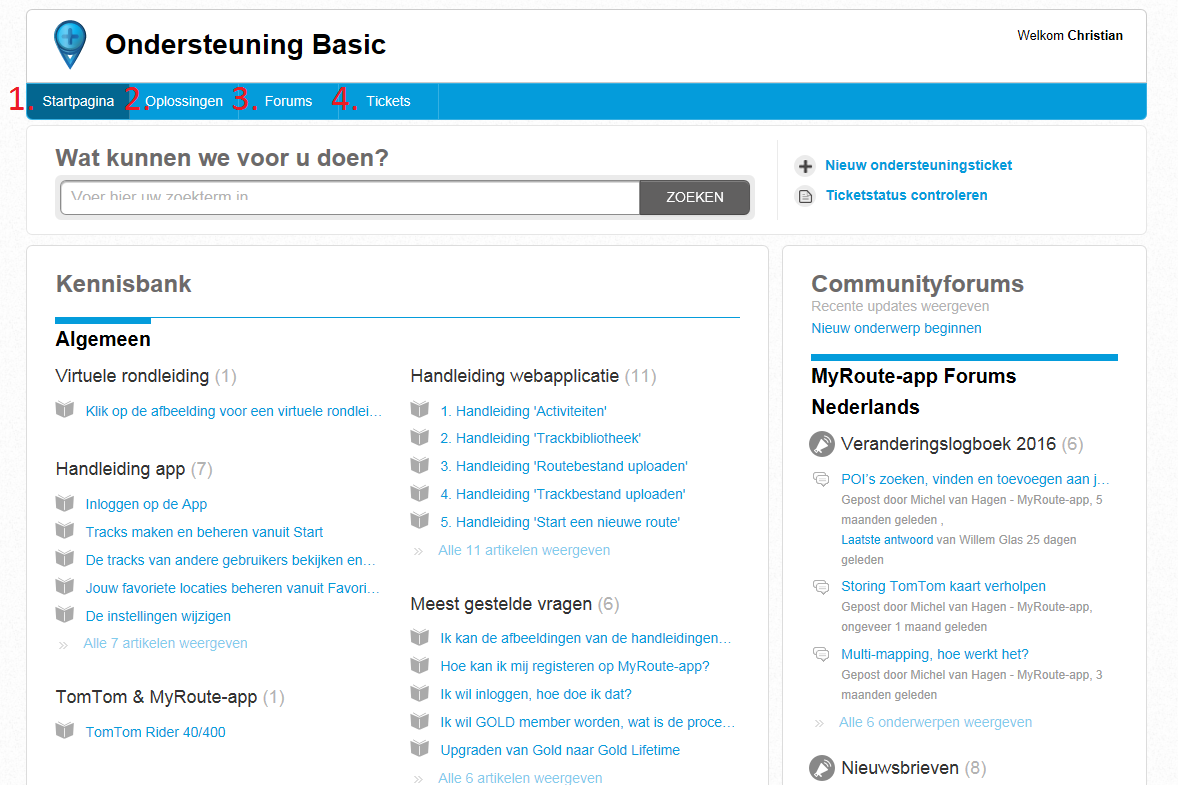Open article De instellingen wijzigen
1178x785 pixels.
[158, 616]
